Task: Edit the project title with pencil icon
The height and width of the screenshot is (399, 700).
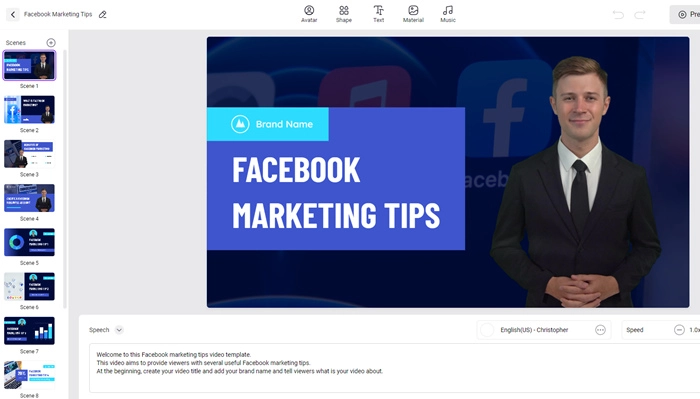Action: point(103,14)
